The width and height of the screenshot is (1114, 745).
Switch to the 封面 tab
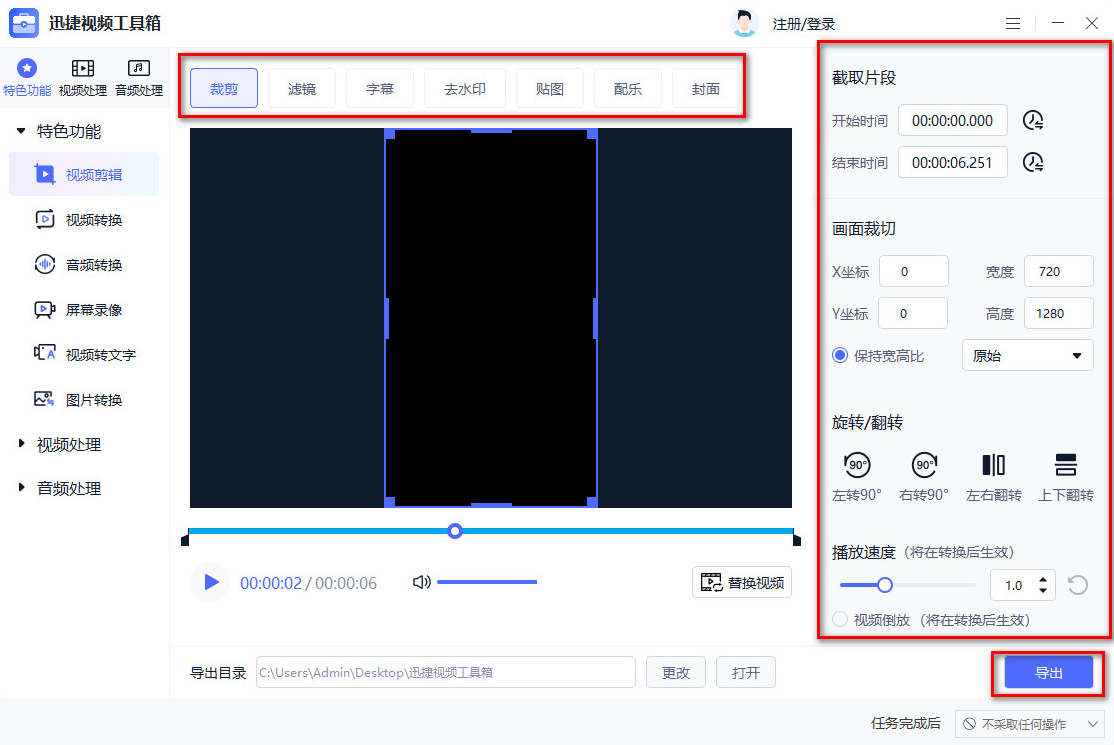705,88
